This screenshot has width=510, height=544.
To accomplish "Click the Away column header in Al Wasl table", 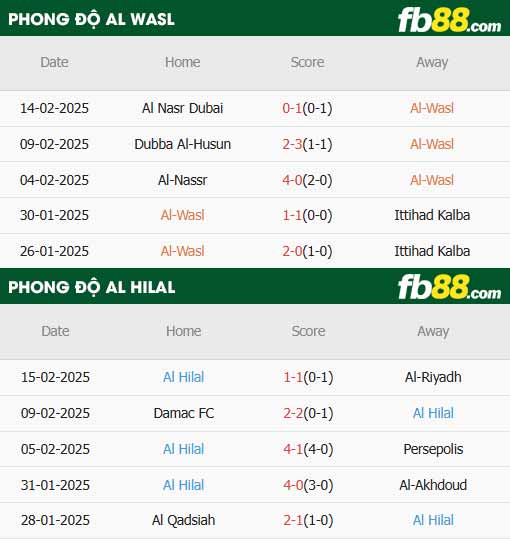I will pyautogui.click(x=432, y=63).
